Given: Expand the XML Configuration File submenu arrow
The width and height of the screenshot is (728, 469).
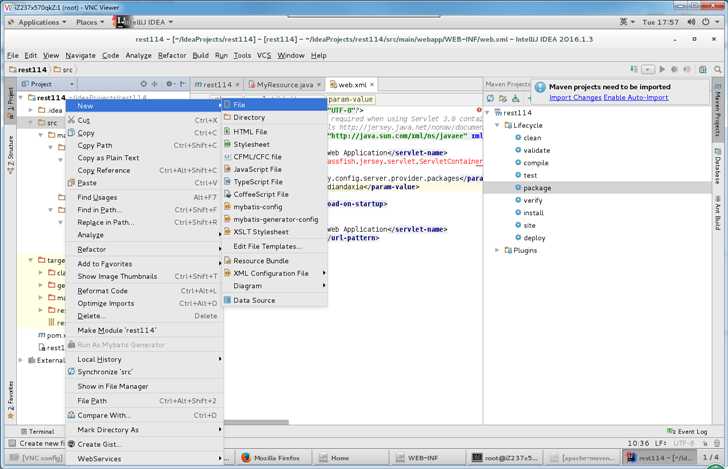Looking at the screenshot, I should point(324,273).
